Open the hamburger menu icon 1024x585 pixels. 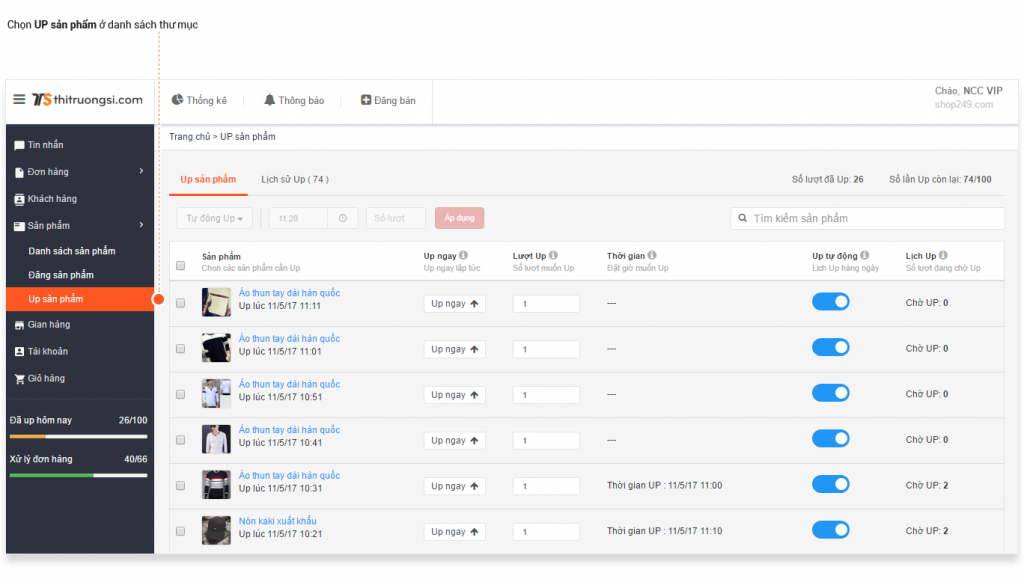coord(19,99)
